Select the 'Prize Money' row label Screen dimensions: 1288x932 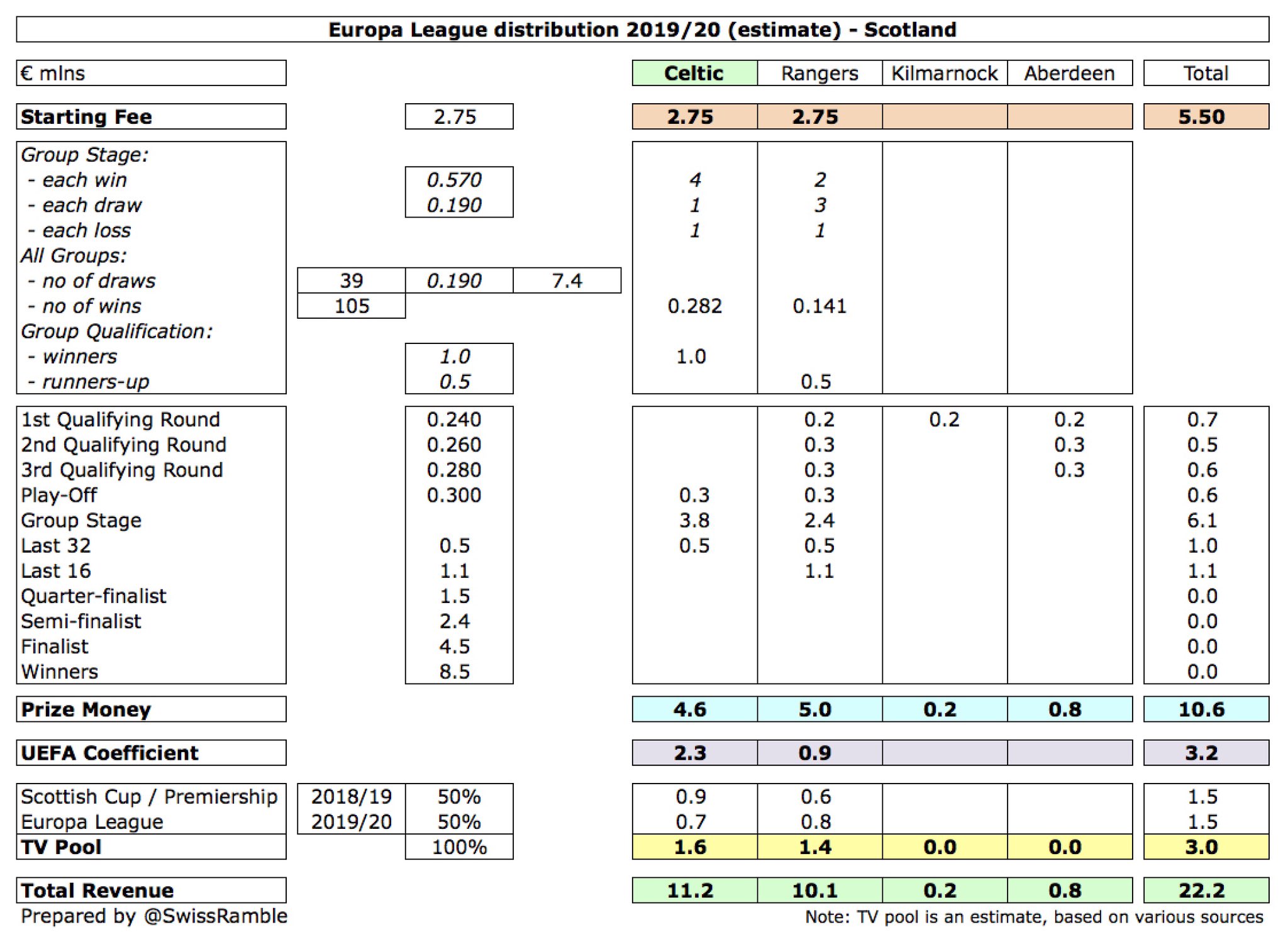[x=151, y=709]
